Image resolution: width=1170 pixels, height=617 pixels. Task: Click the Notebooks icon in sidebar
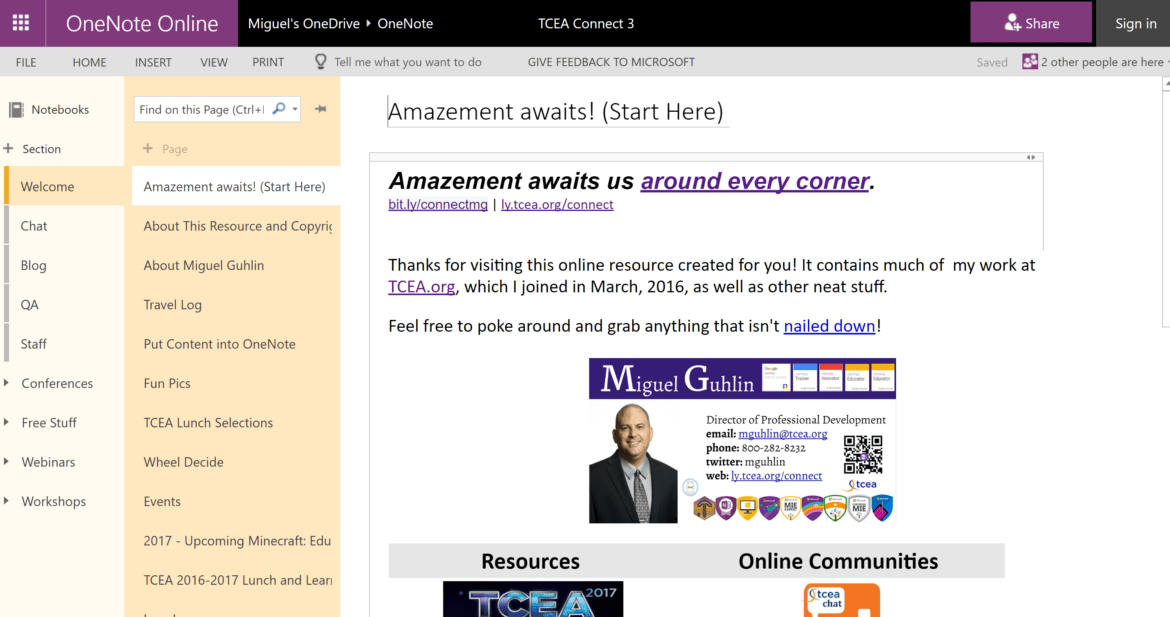click(16, 110)
